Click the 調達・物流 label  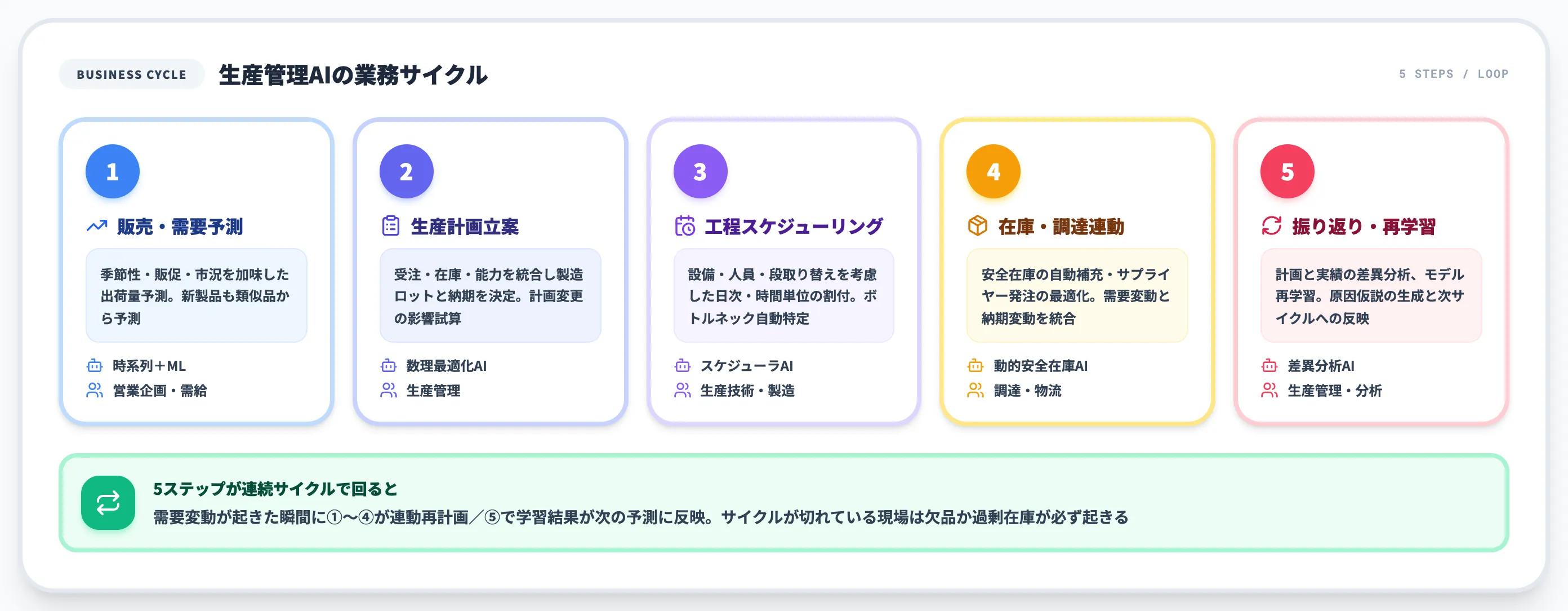click(1027, 391)
